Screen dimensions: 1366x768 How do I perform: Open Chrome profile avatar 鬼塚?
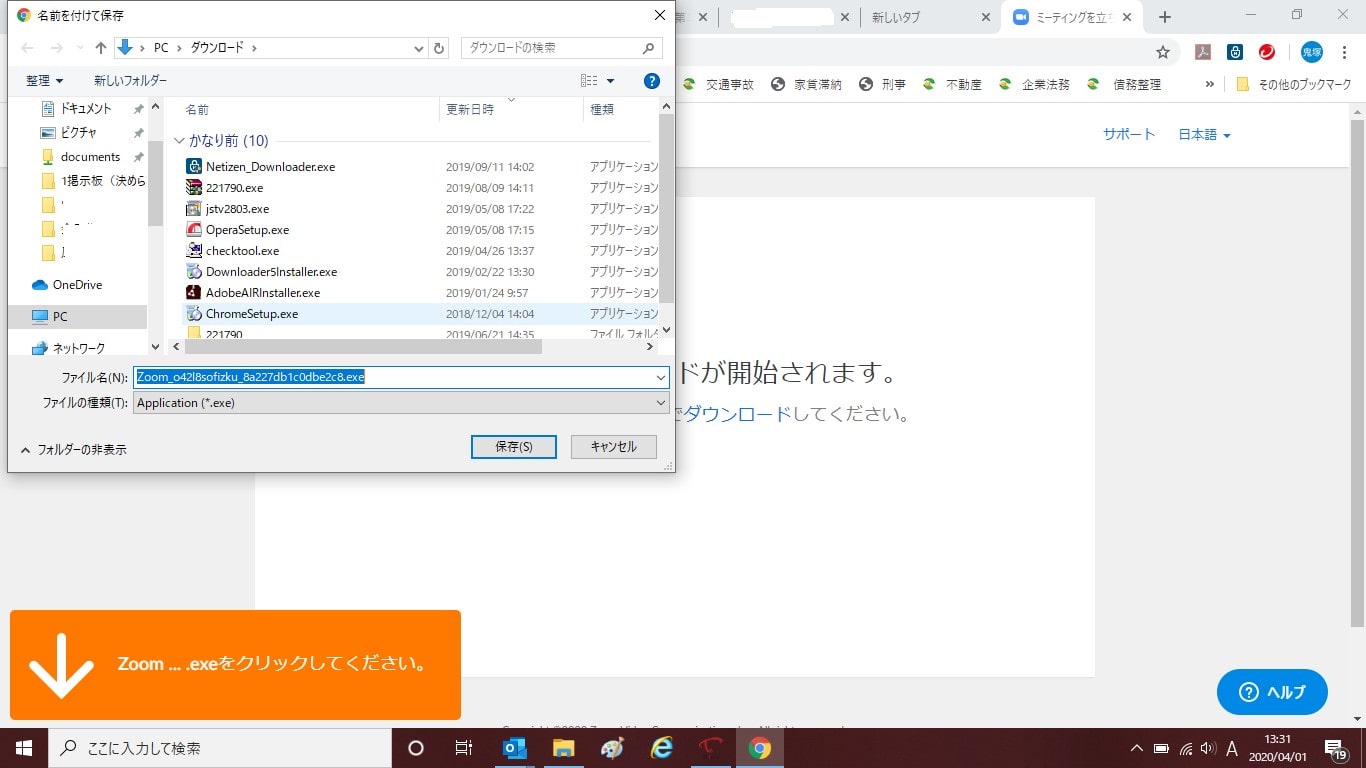point(1311,52)
